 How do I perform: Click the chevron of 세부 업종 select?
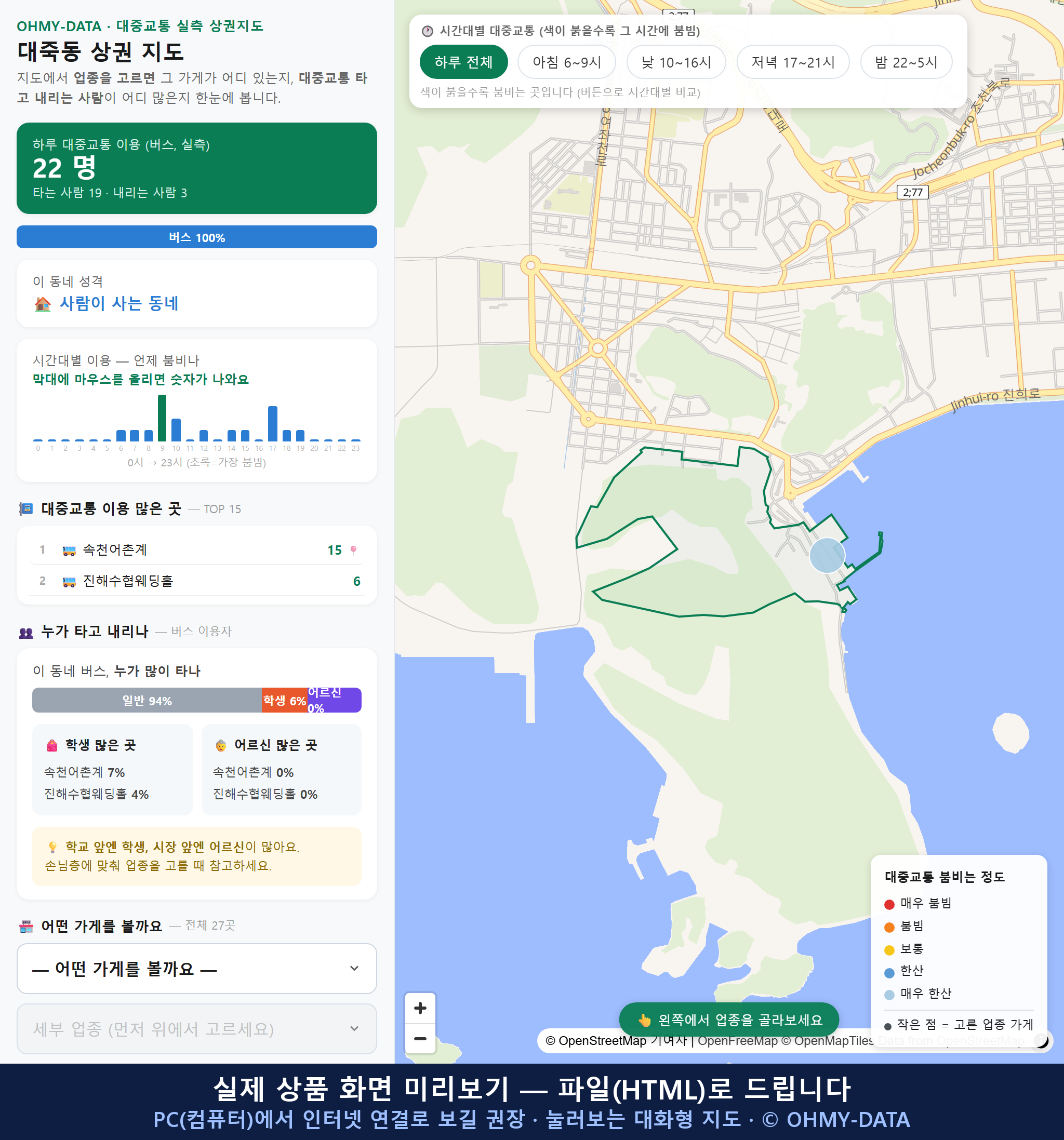pos(354,1029)
